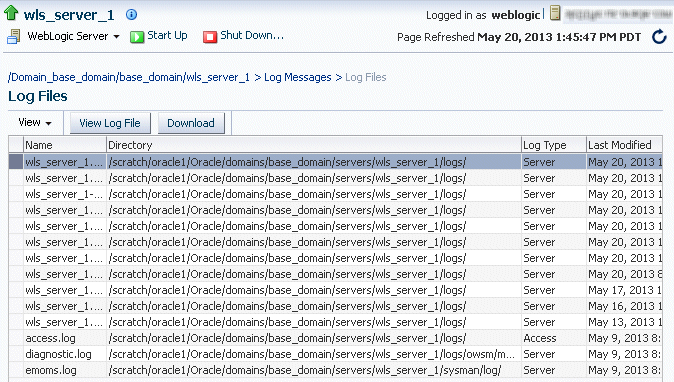Image resolution: width=674 pixels, height=382 pixels.
Task: Click the weblogic user name text
Action: pyautogui.click(x=515, y=15)
